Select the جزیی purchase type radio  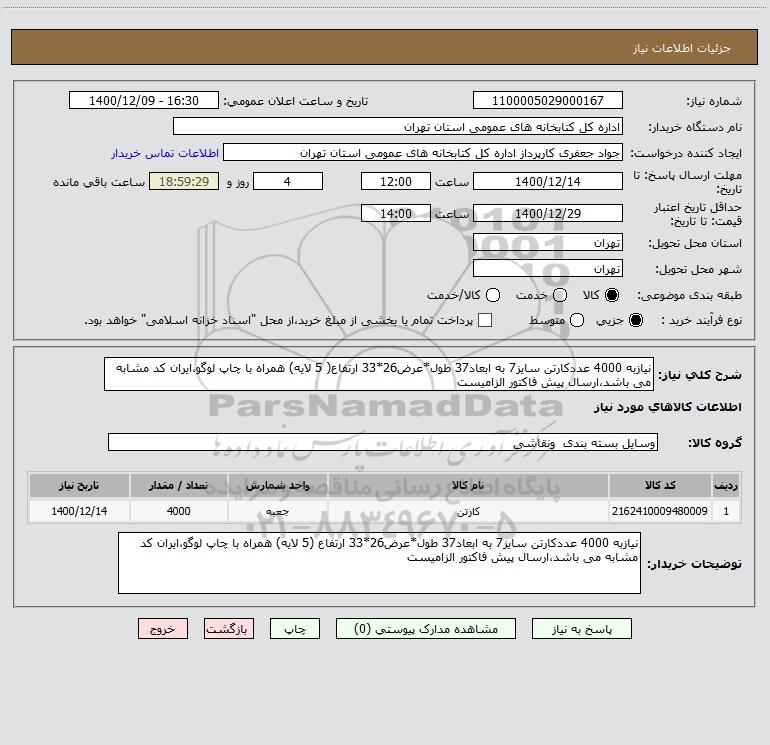click(635, 320)
